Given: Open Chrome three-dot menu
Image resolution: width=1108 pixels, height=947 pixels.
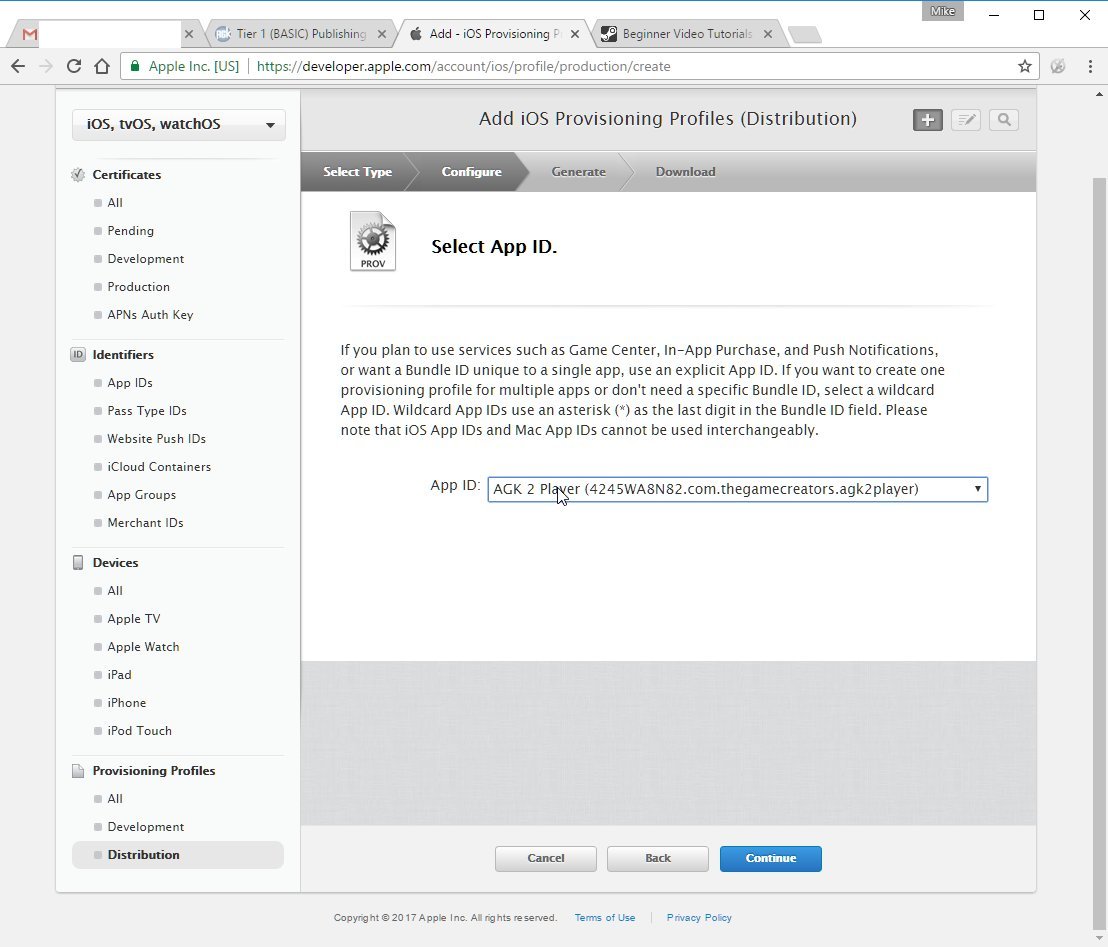Looking at the screenshot, I should 1090,66.
